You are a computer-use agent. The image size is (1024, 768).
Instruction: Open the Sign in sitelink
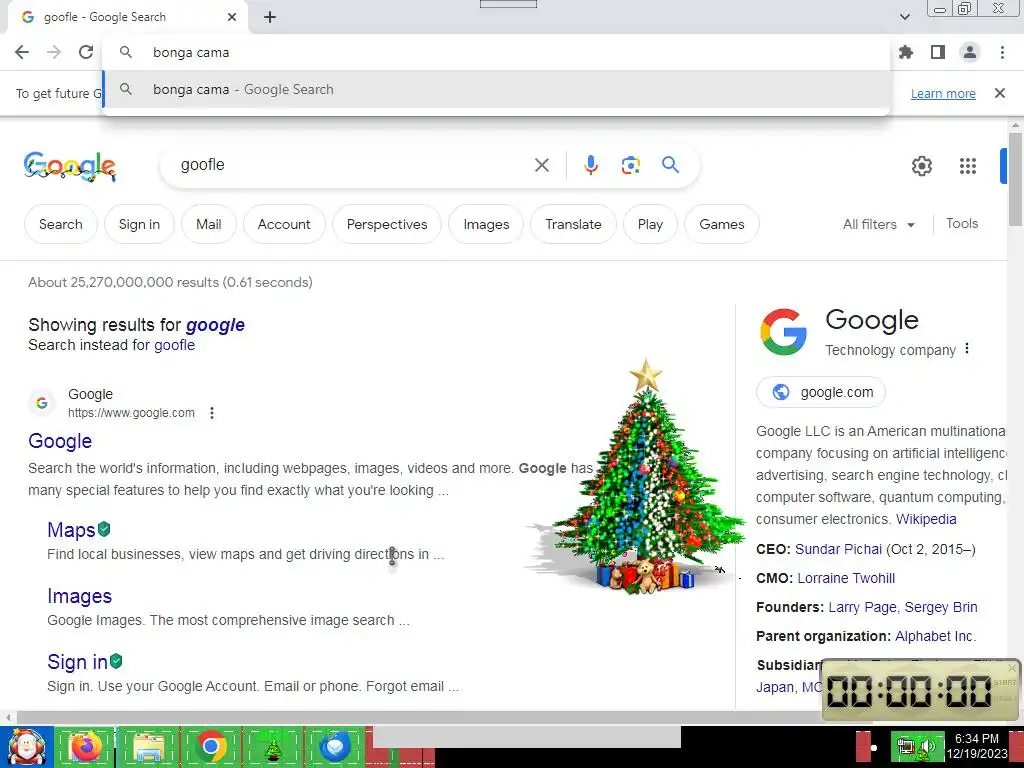pos(77,662)
